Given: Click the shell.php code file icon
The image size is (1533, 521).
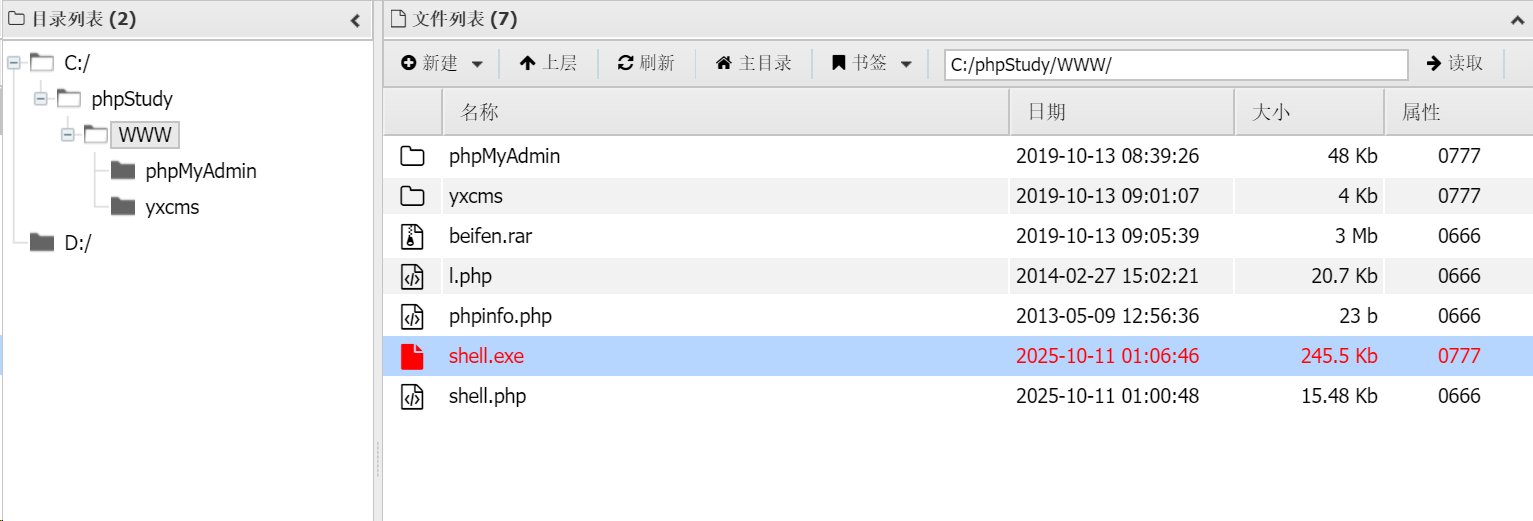Looking at the screenshot, I should (412, 396).
